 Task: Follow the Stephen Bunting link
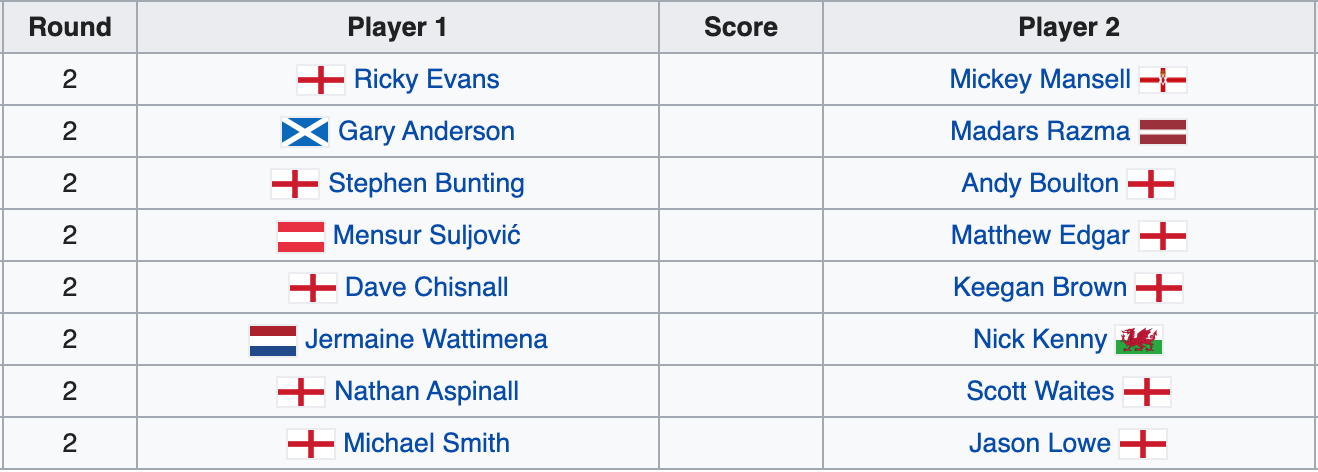click(427, 184)
